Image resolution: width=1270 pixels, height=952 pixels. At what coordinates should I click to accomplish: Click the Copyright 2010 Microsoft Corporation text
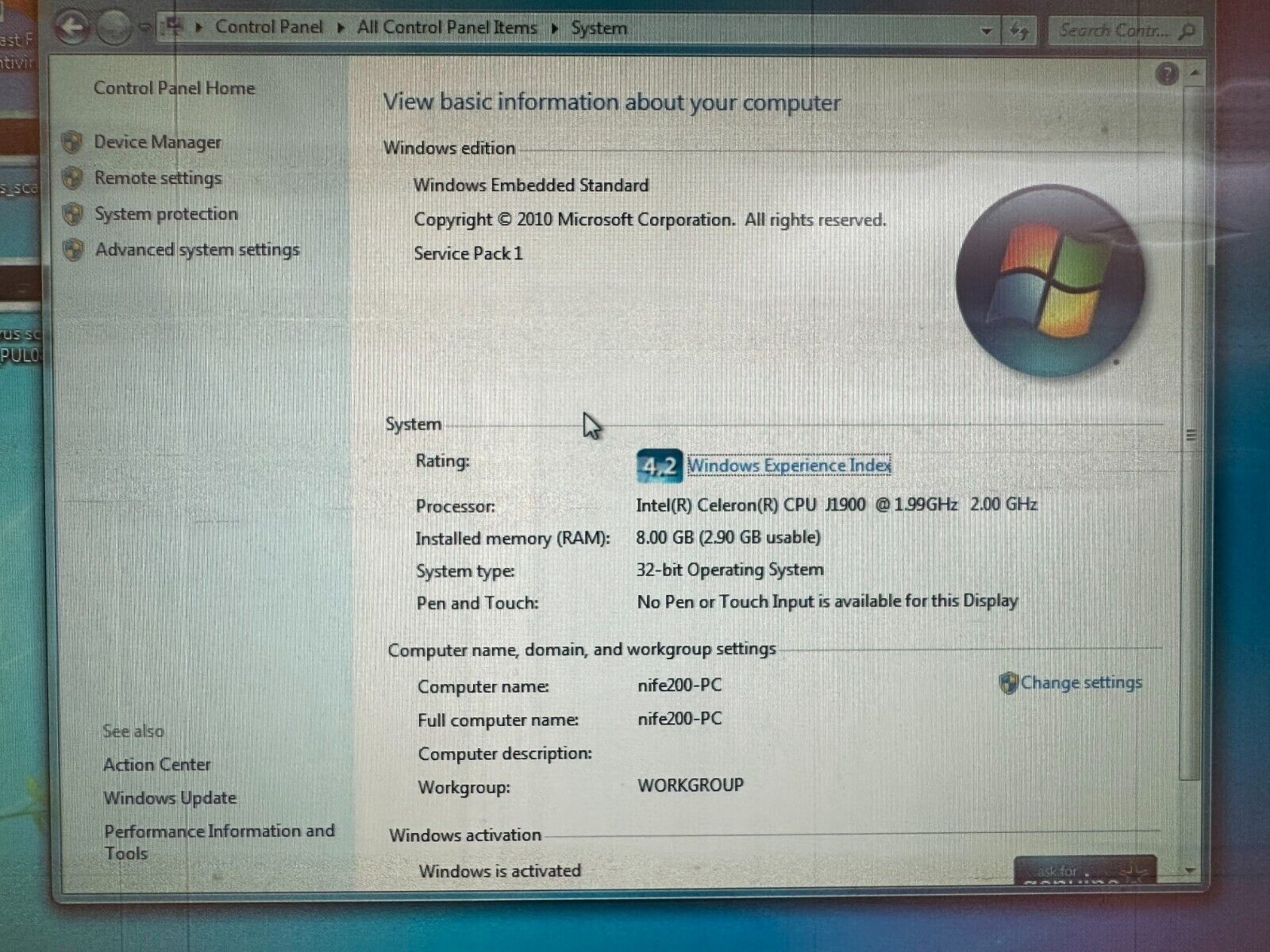tap(649, 220)
